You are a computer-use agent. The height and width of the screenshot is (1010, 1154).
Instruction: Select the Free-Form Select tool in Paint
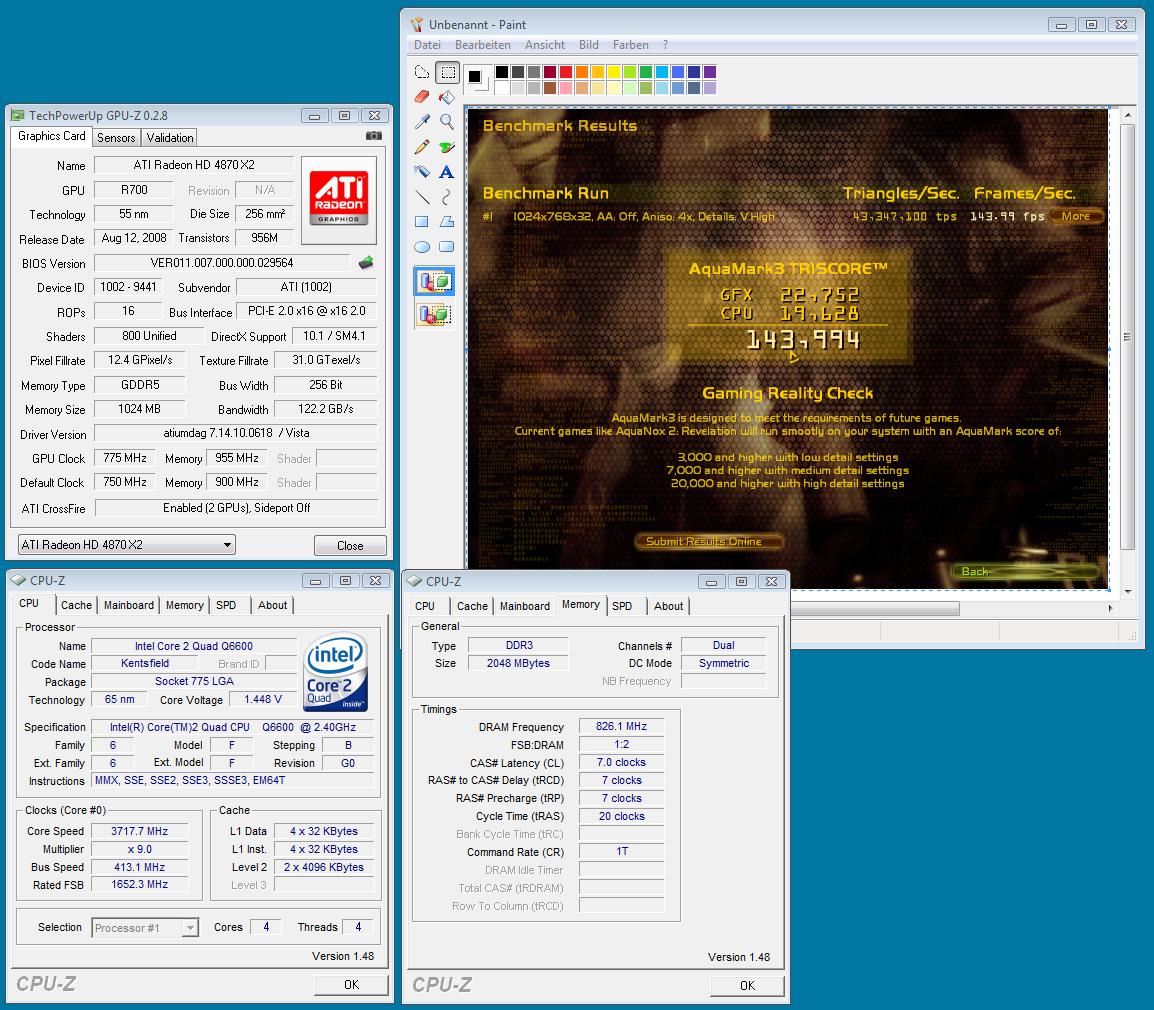[422, 72]
